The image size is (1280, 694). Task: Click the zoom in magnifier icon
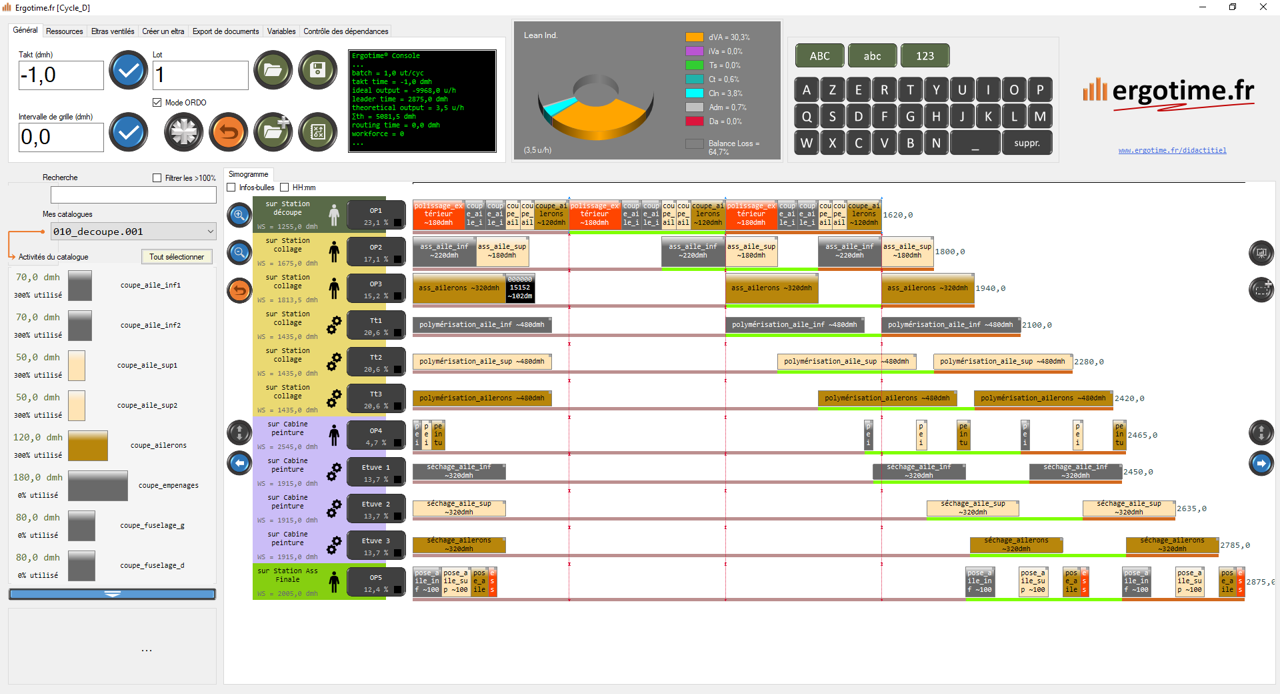tap(239, 215)
